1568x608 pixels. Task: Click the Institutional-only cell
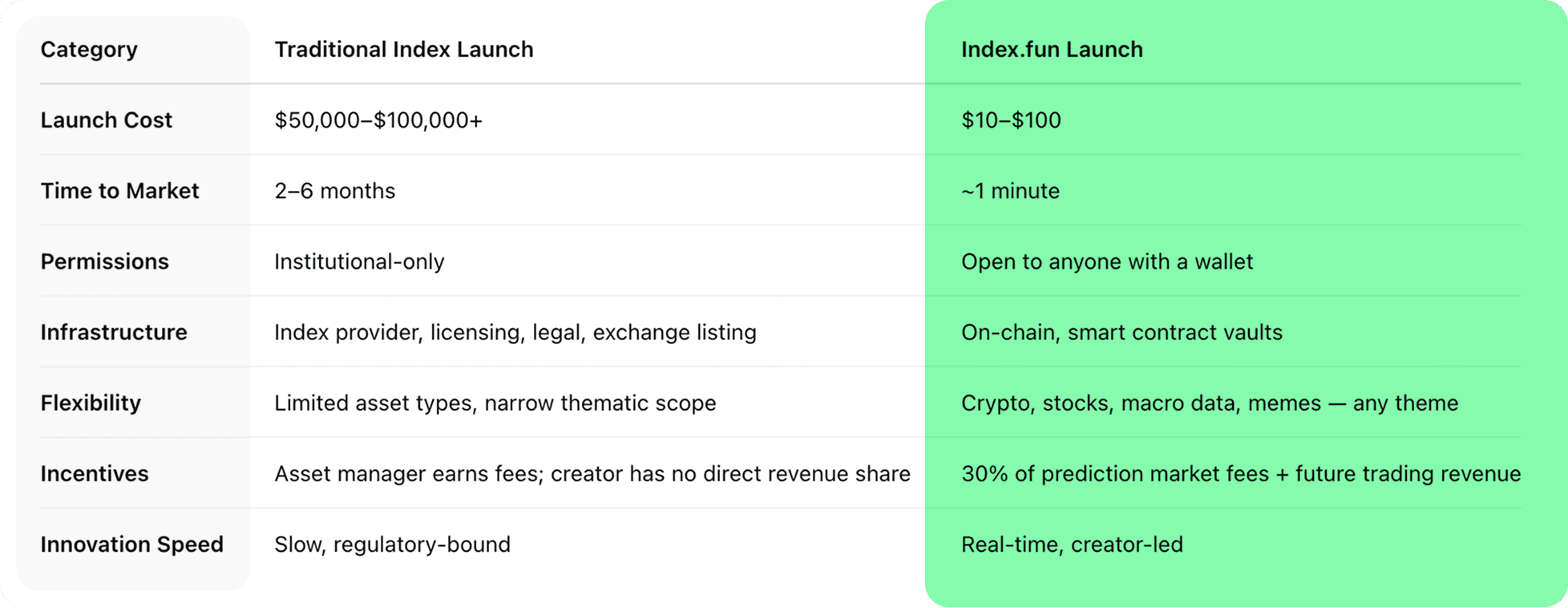coord(359,261)
